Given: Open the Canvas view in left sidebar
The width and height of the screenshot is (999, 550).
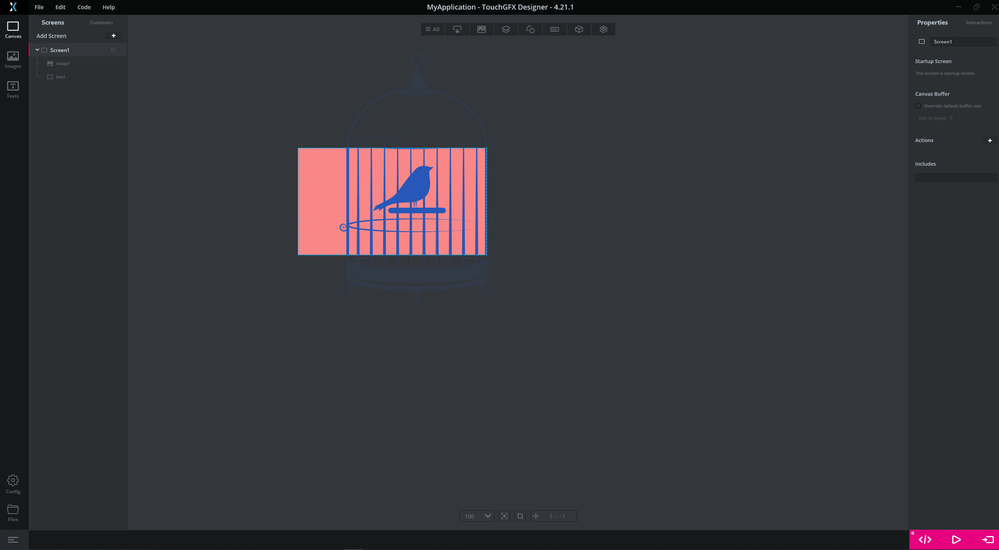Looking at the screenshot, I should (x=13, y=29).
